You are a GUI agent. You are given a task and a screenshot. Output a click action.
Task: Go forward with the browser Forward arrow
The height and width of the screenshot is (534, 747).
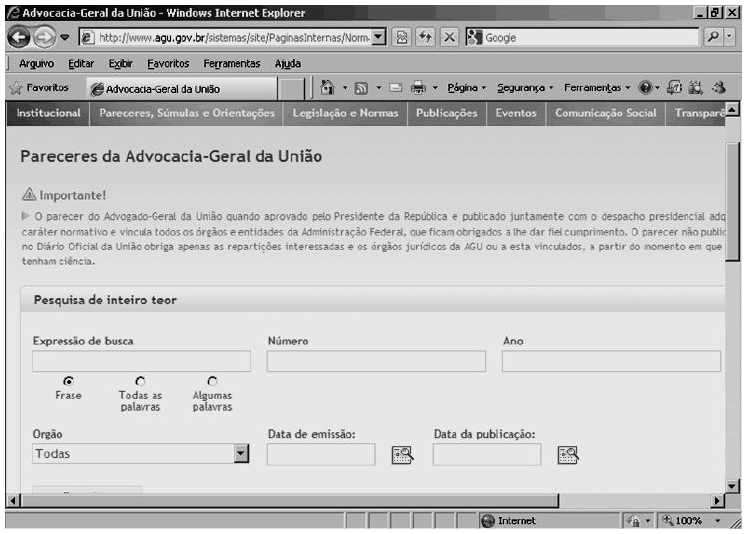pos(44,37)
